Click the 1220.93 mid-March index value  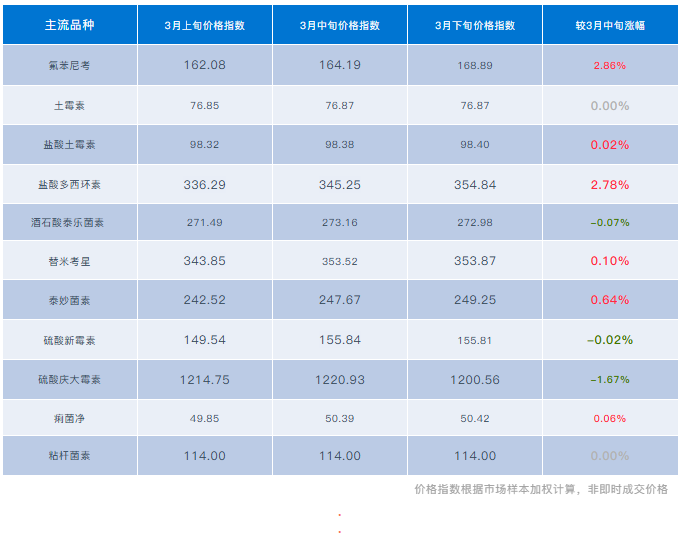tap(339, 379)
